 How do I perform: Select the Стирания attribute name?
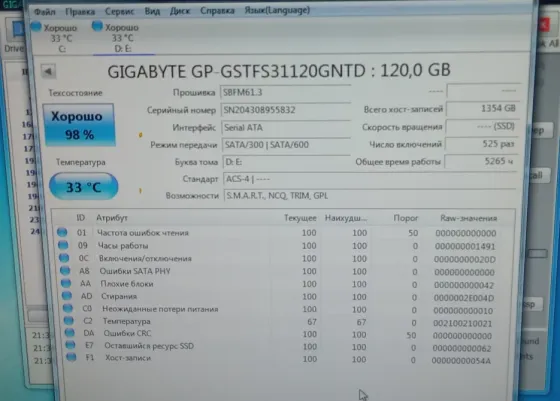[x=119, y=296]
